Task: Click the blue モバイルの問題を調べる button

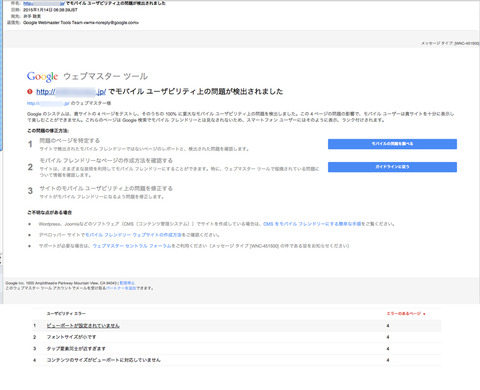Action: click(x=392, y=144)
